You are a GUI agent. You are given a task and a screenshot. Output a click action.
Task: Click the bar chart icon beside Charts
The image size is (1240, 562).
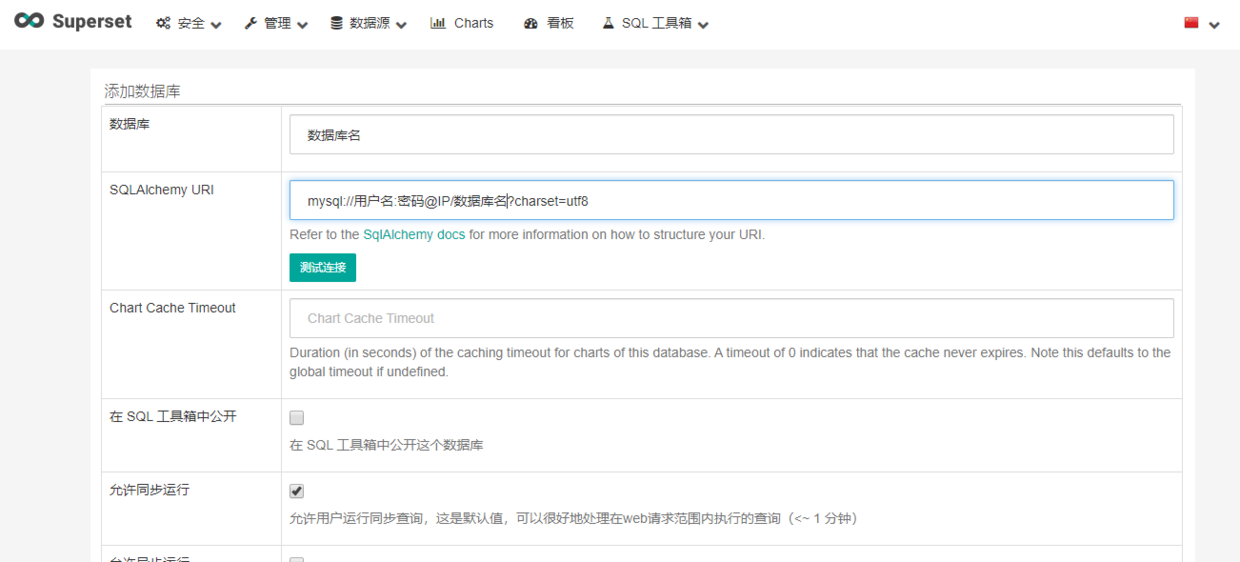(438, 23)
